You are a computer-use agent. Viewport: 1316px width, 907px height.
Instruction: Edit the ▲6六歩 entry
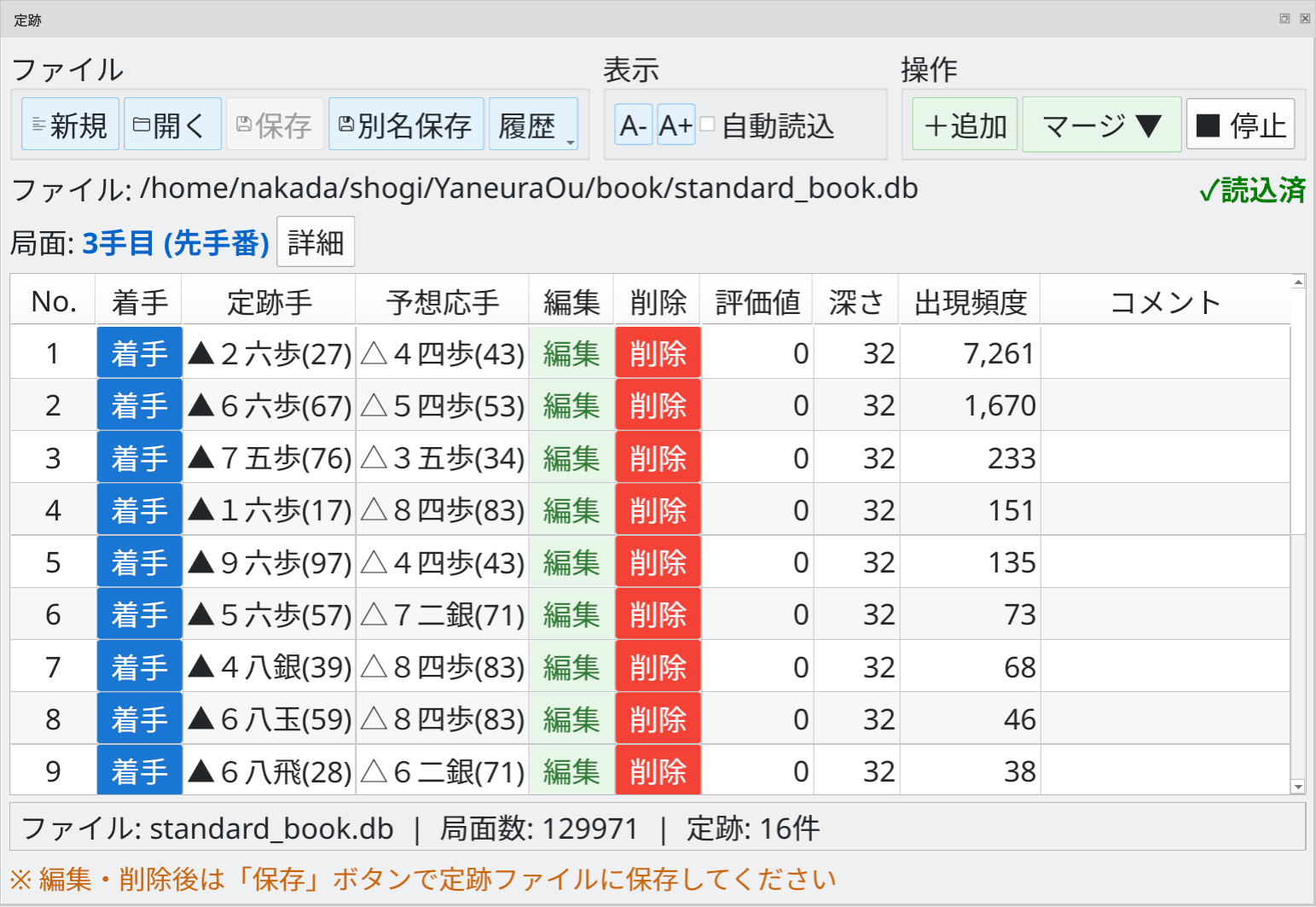point(571,405)
